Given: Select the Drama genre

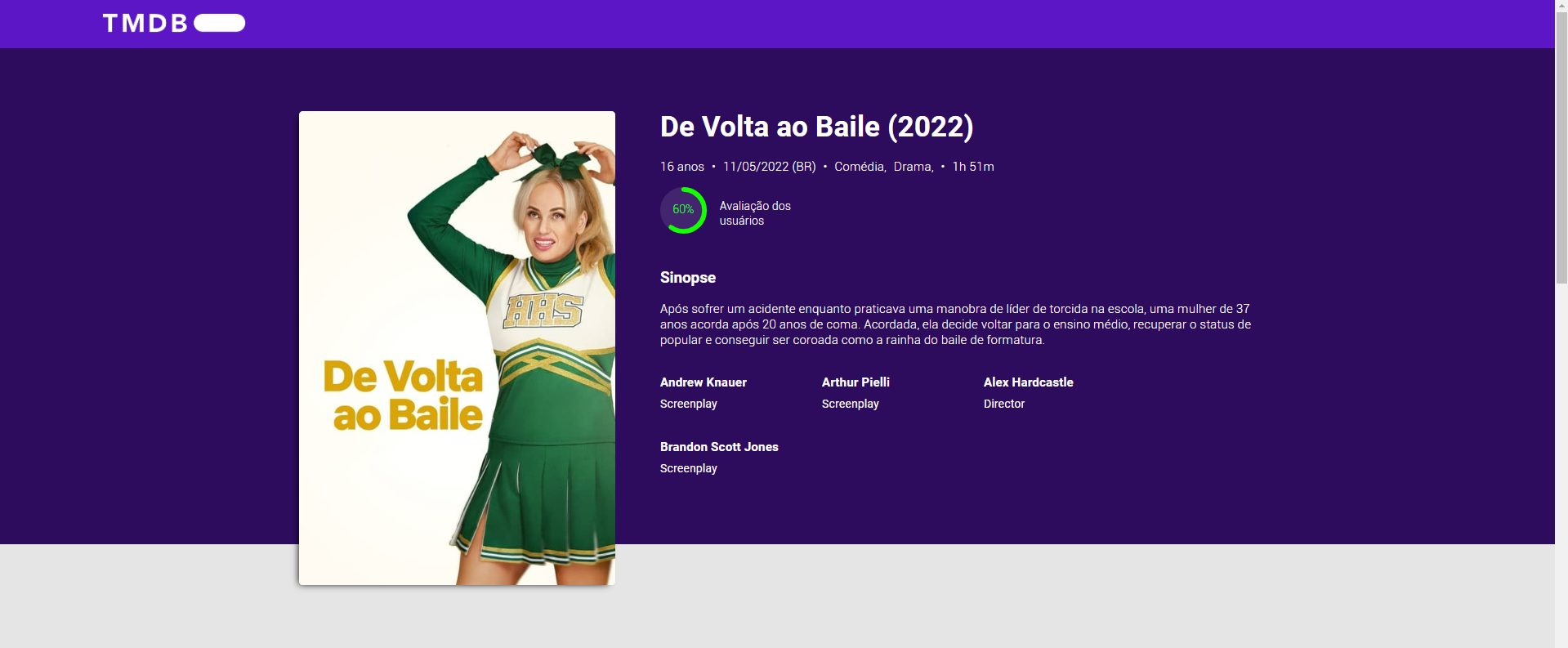Looking at the screenshot, I should click(x=913, y=167).
